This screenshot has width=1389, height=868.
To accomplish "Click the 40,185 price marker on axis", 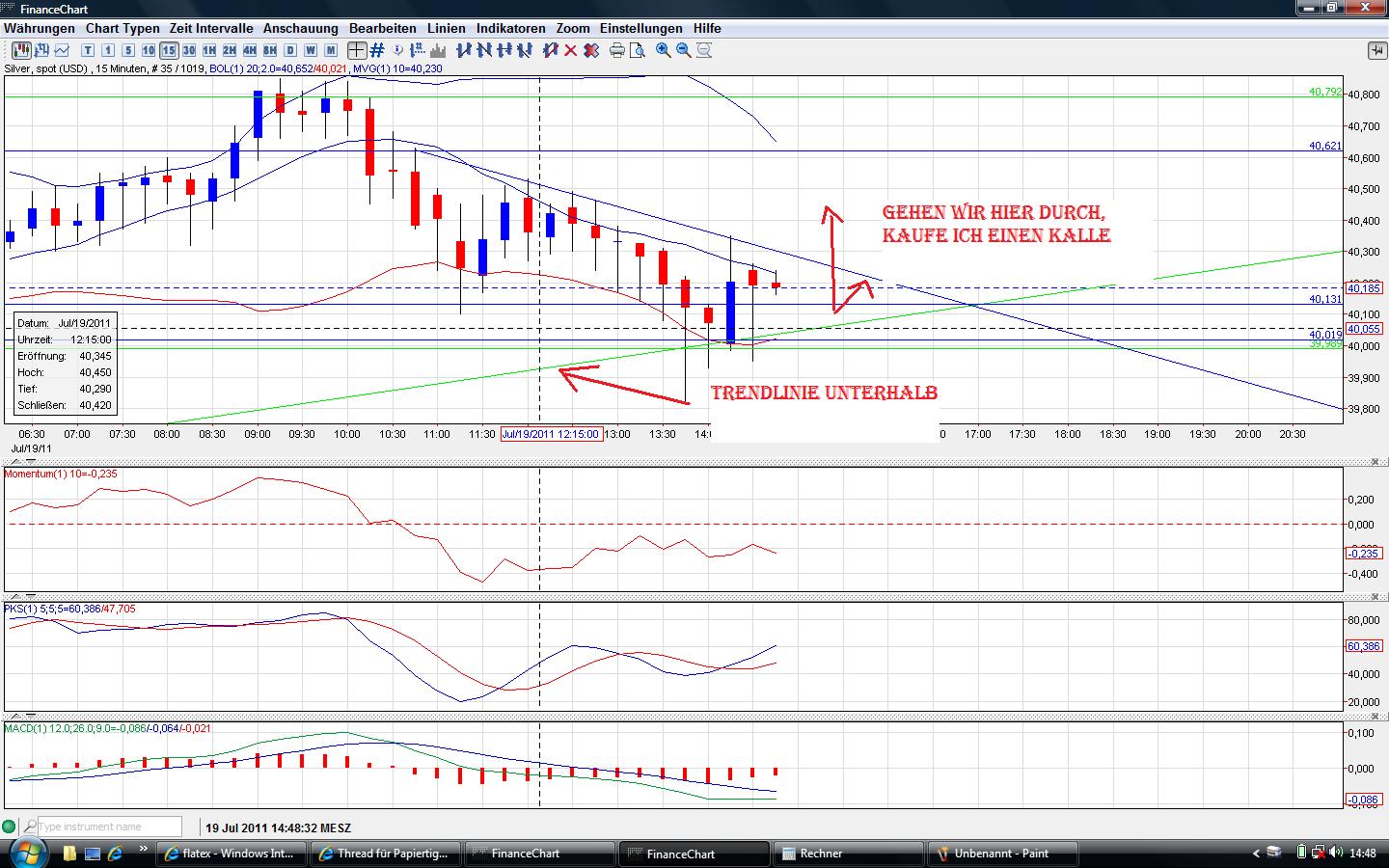I will pyautogui.click(x=1364, y=288).
